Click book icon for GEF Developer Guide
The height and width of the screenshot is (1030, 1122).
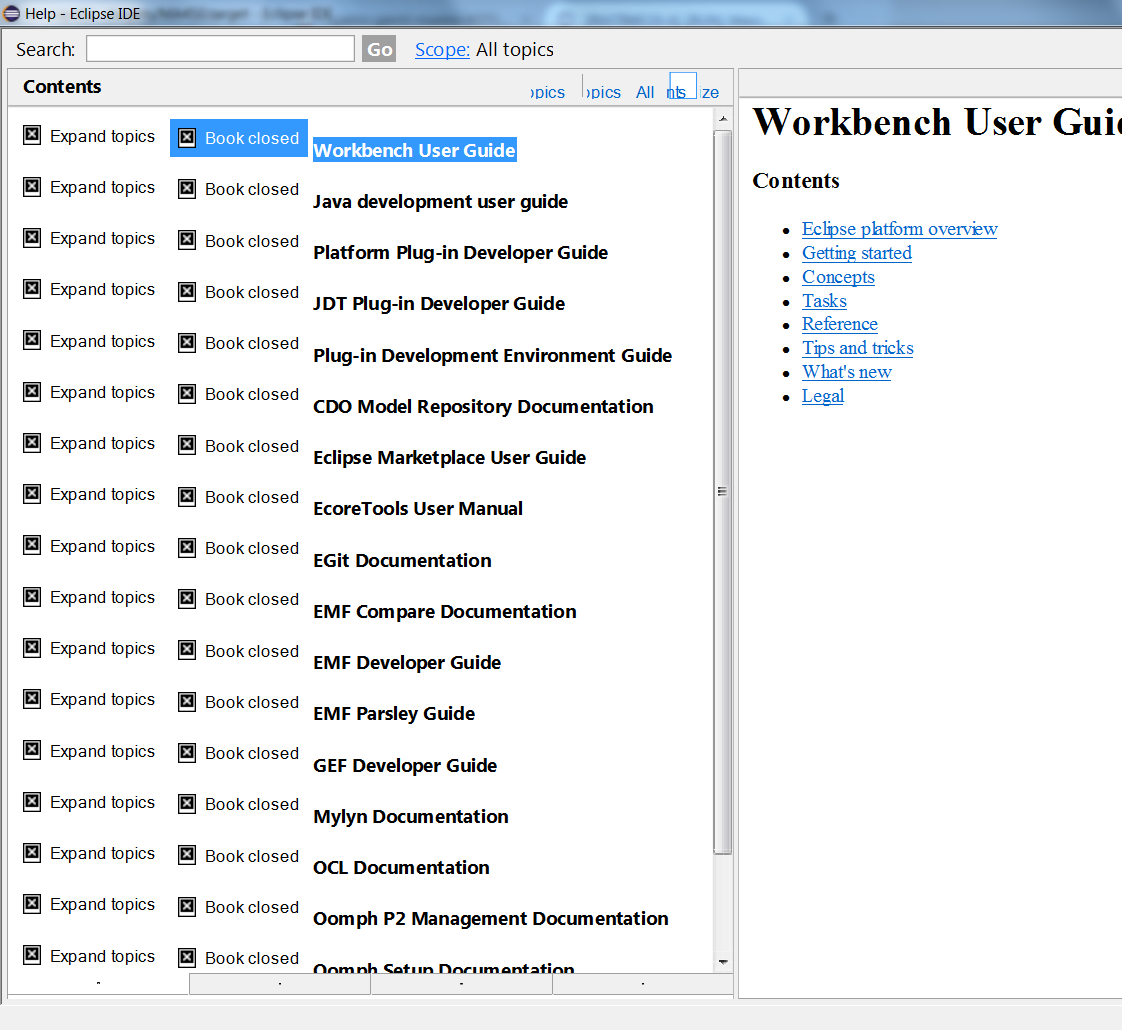(187, 753)
